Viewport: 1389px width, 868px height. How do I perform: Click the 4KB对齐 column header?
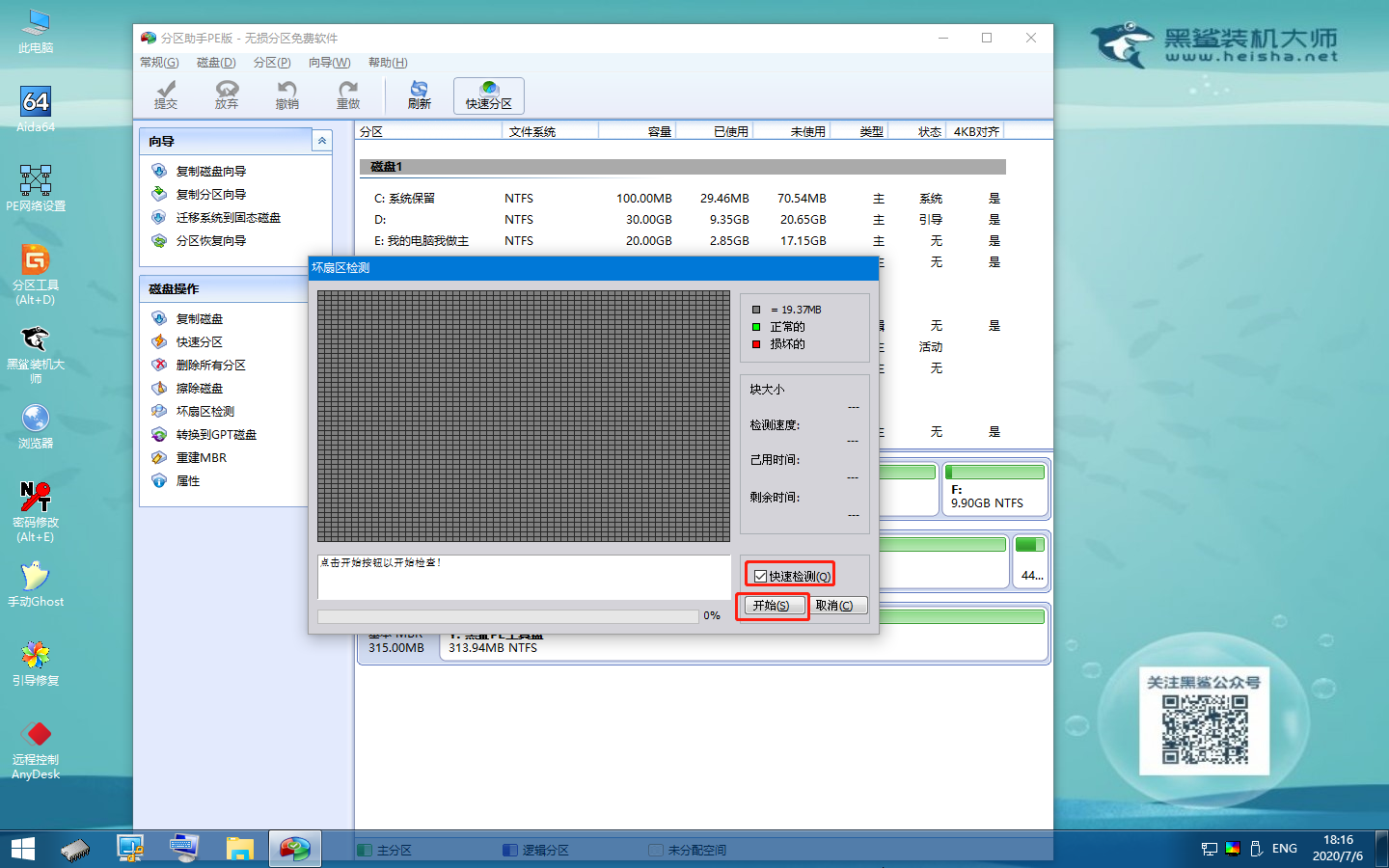click(976, 131)
